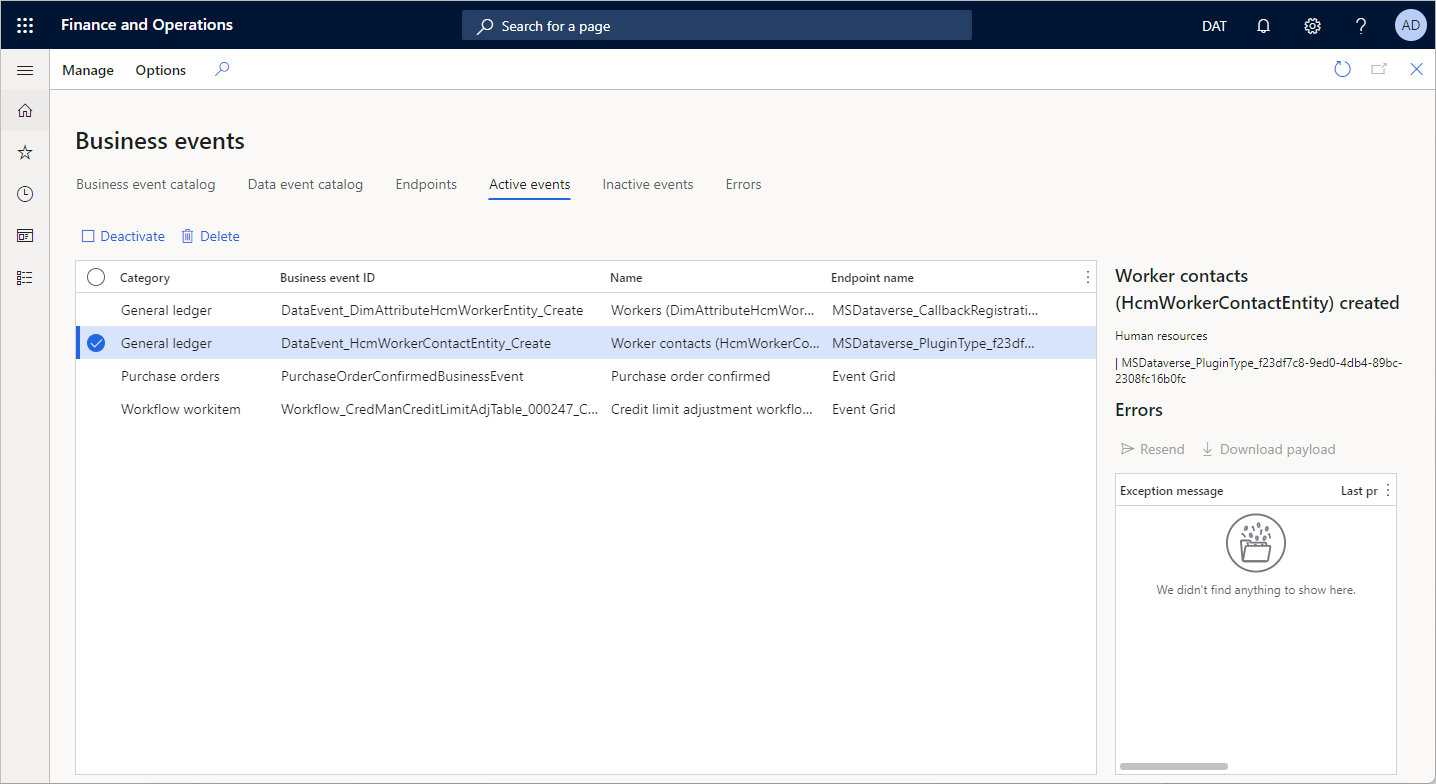Viewport: 1436px width, 784px height.
Task: Expand the navigation pane with the hamburger menu
Action: pyautogui.click(x=25, y=69)
